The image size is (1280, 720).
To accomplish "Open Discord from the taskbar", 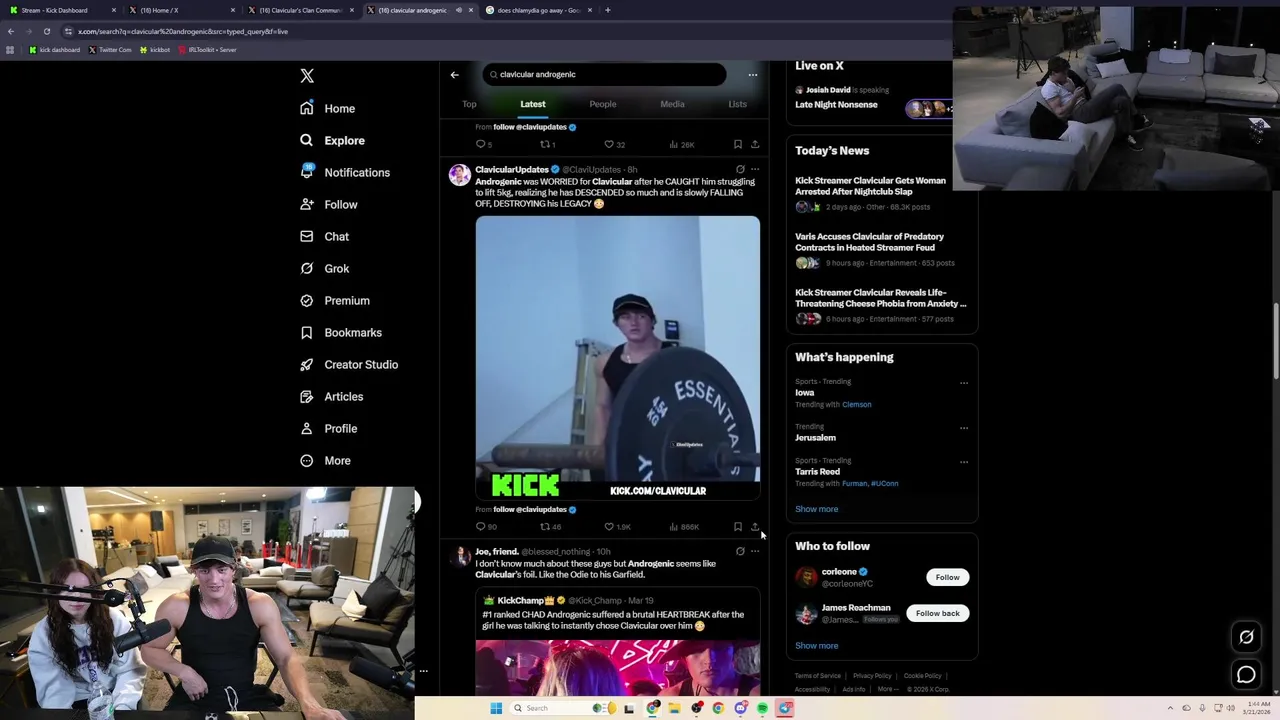I will tap(740, 708).
